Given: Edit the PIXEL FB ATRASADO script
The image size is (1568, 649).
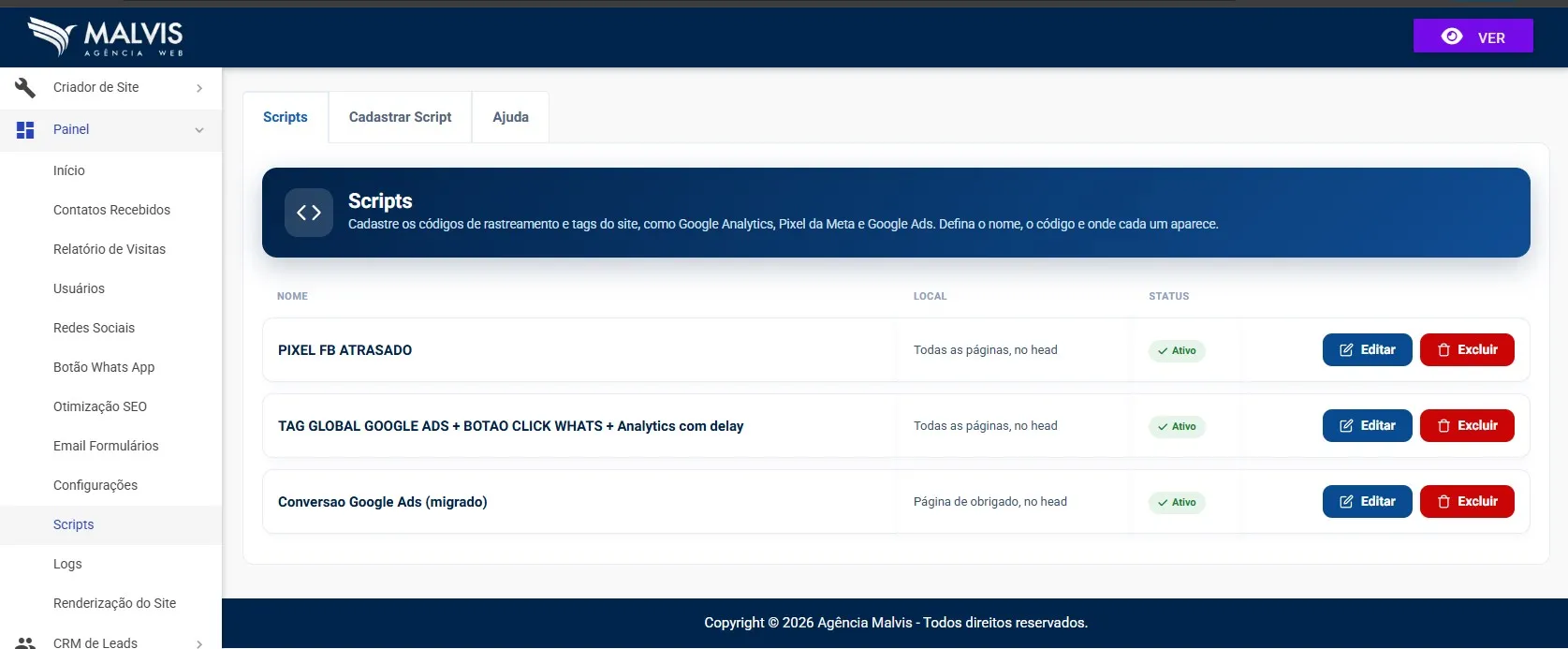Looking at the screenshot, I should coord(1368,350).
